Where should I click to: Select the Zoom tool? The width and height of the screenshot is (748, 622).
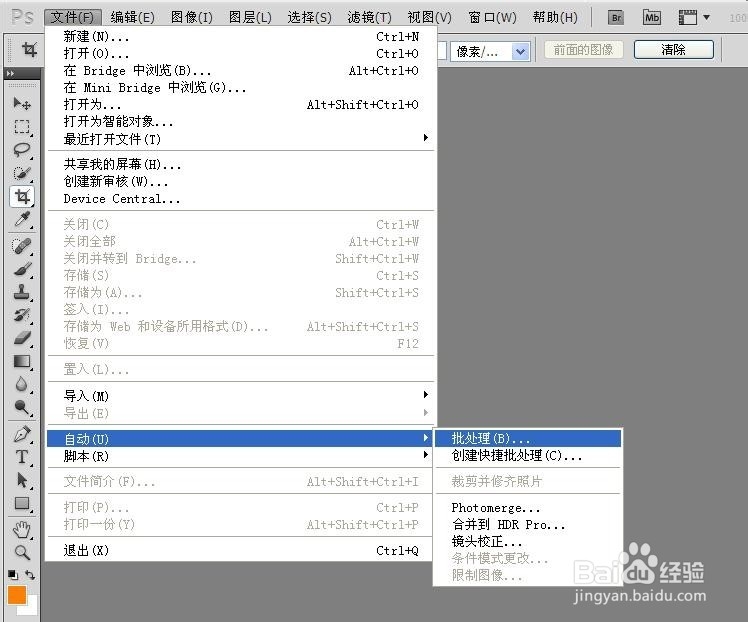pyautogui.click(x=22, y=553)
